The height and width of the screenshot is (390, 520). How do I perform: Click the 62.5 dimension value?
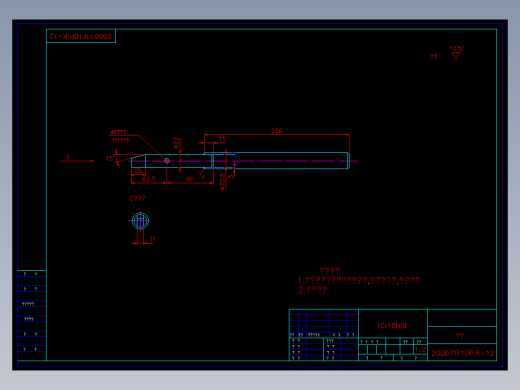[149, 179]
